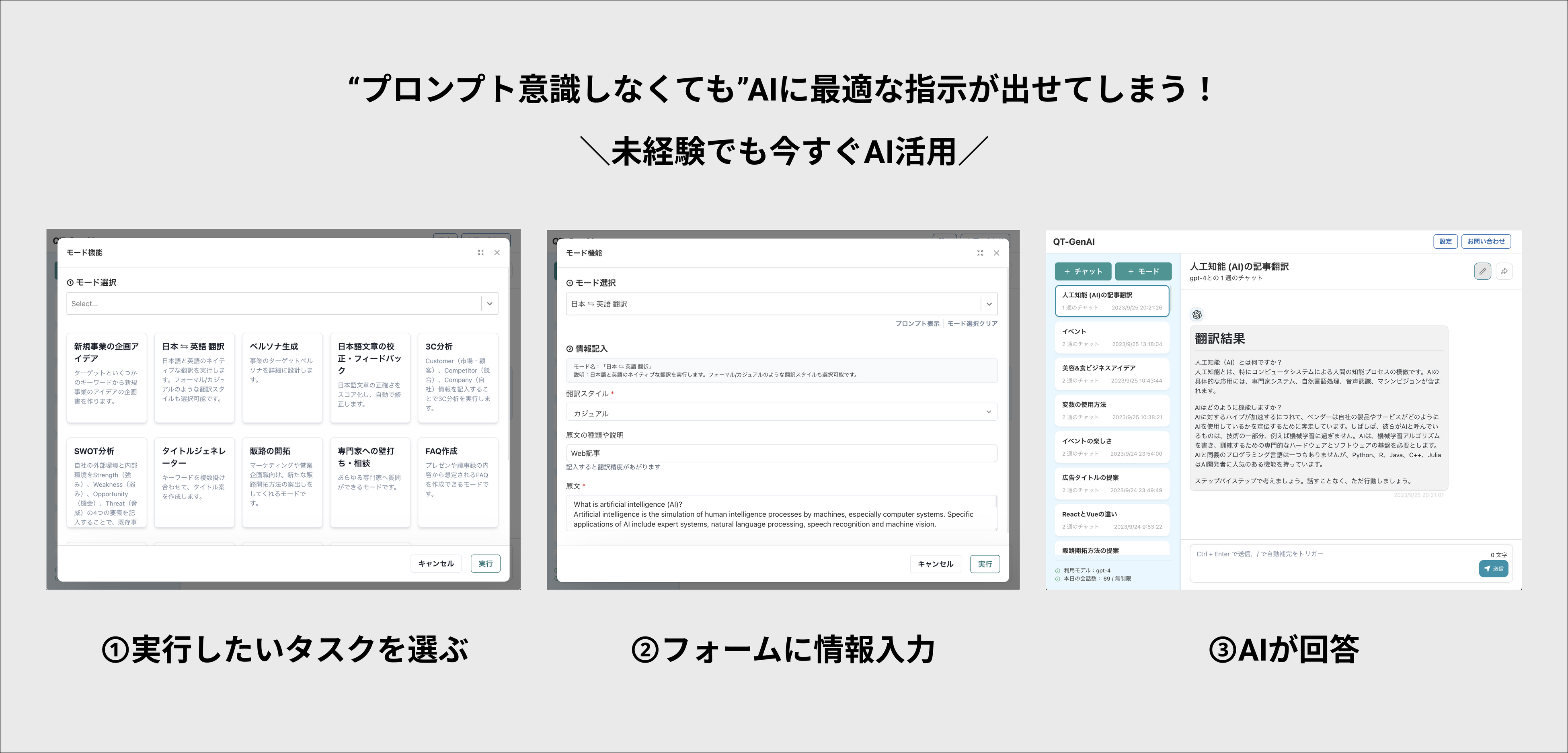Image resolution: width=1568 pixels, height=753 pixels.
Task: Close the left mode dialog with X icon
Action: (497, 252)
